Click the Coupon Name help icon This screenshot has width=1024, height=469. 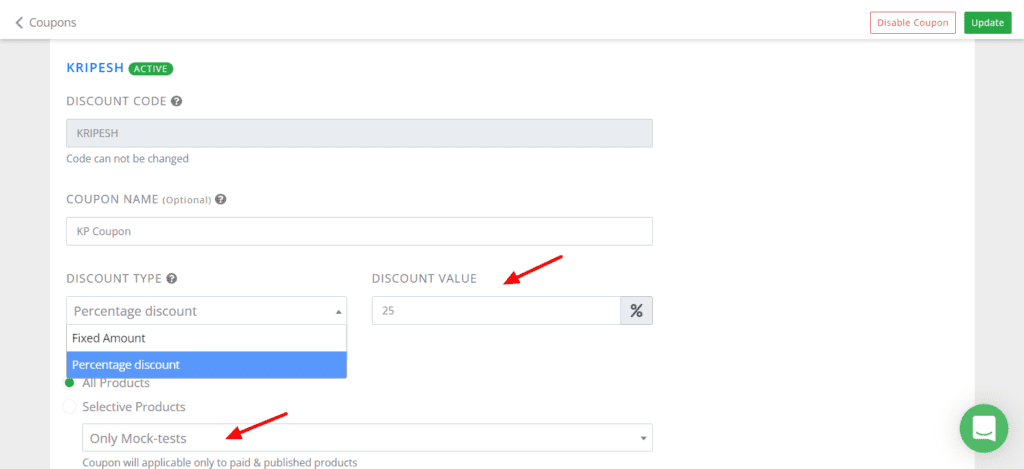point(220,199)
